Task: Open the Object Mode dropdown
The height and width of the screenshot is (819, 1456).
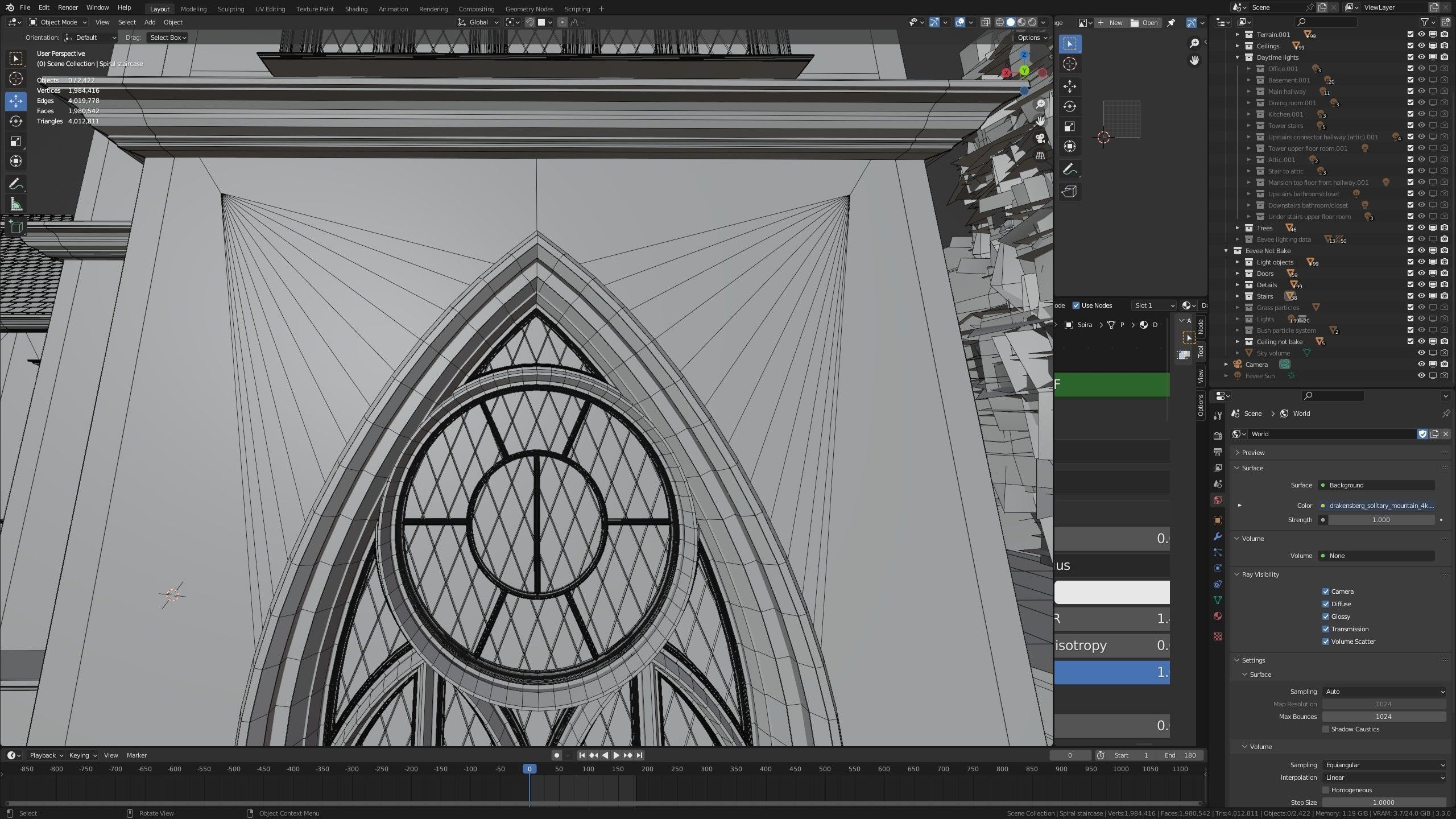Action: 58,22
